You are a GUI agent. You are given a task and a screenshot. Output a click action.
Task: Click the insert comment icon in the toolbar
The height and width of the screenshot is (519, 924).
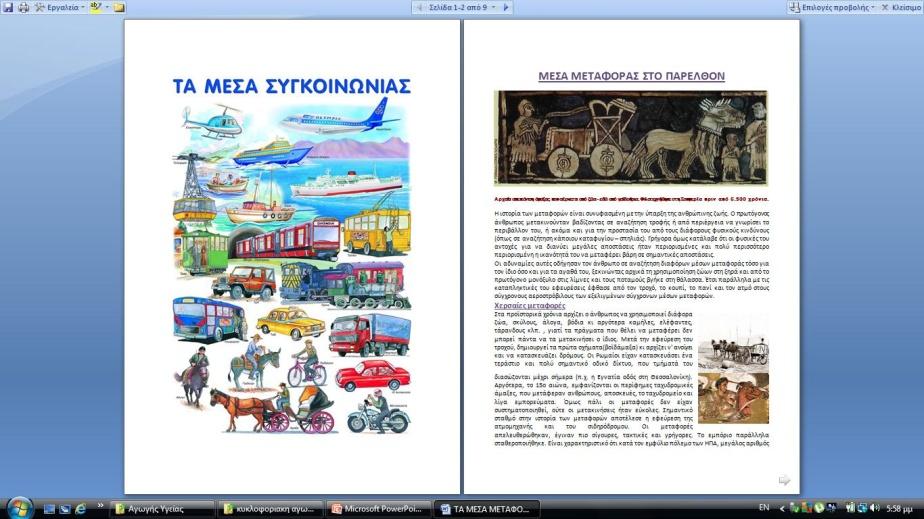point(119,8)
